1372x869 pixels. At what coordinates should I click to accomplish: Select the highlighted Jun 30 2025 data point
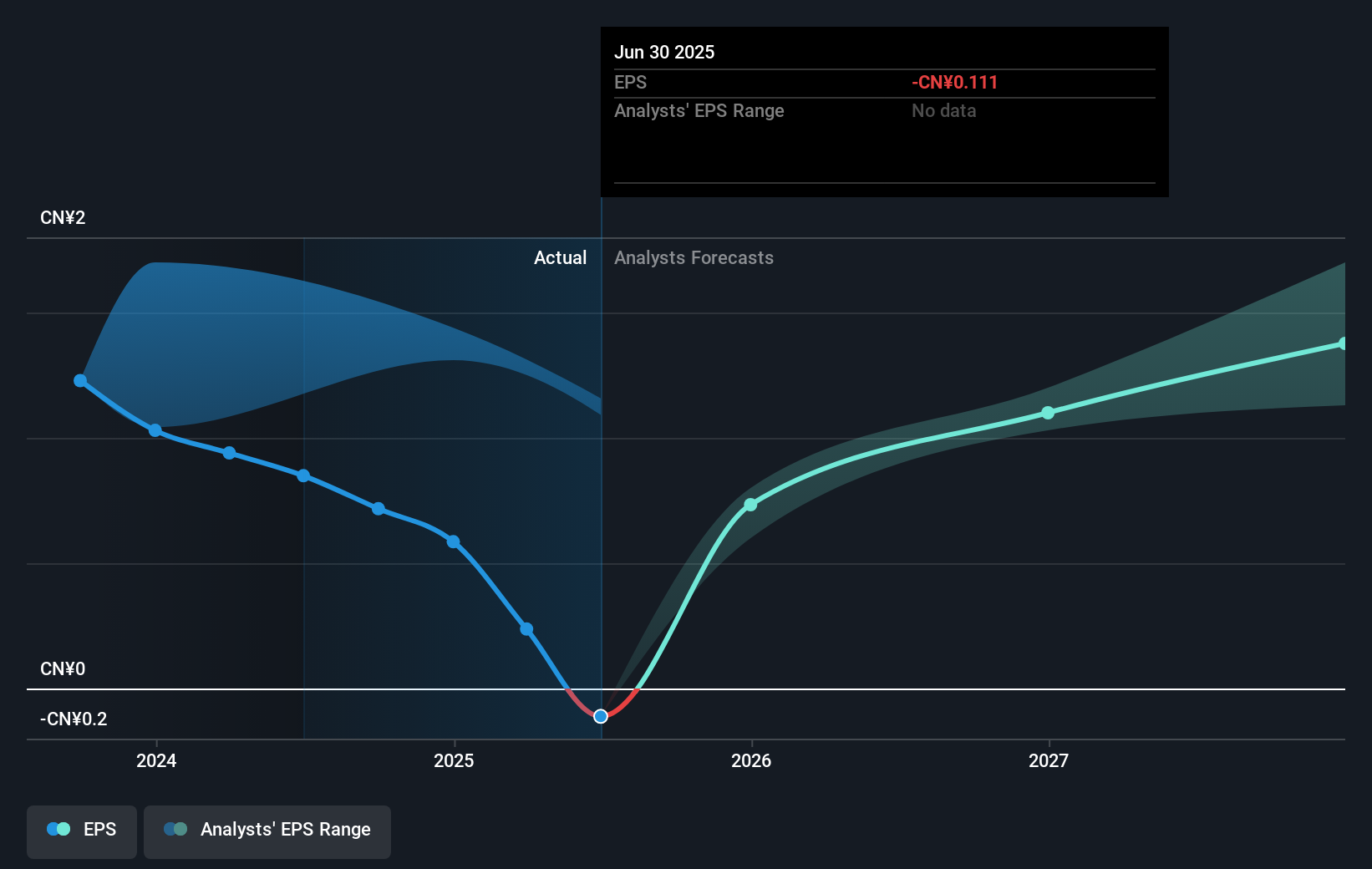tap(600, 716)
